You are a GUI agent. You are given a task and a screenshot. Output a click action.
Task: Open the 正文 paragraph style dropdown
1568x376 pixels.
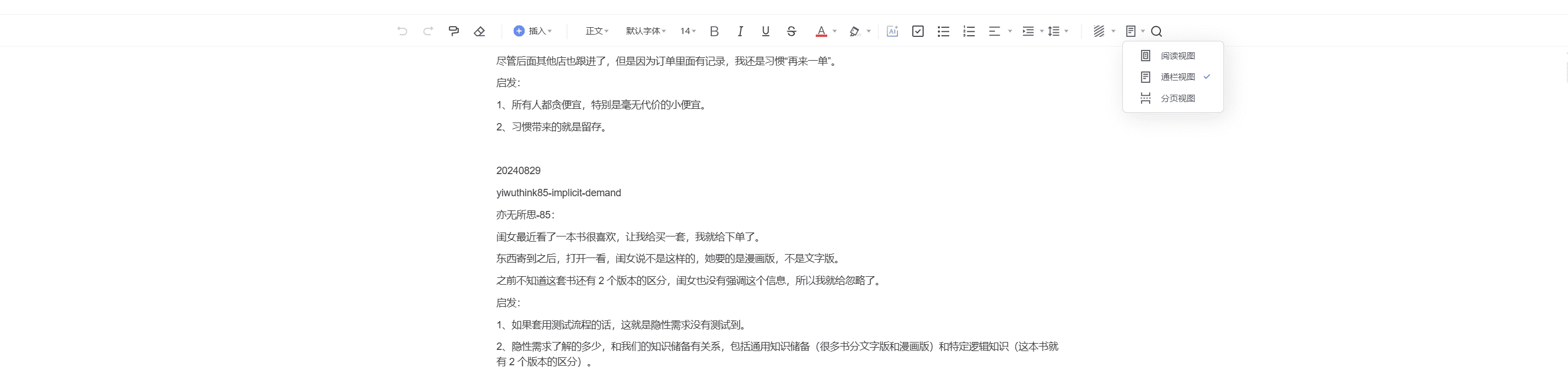pyautogui.click(x=597, y=31)
